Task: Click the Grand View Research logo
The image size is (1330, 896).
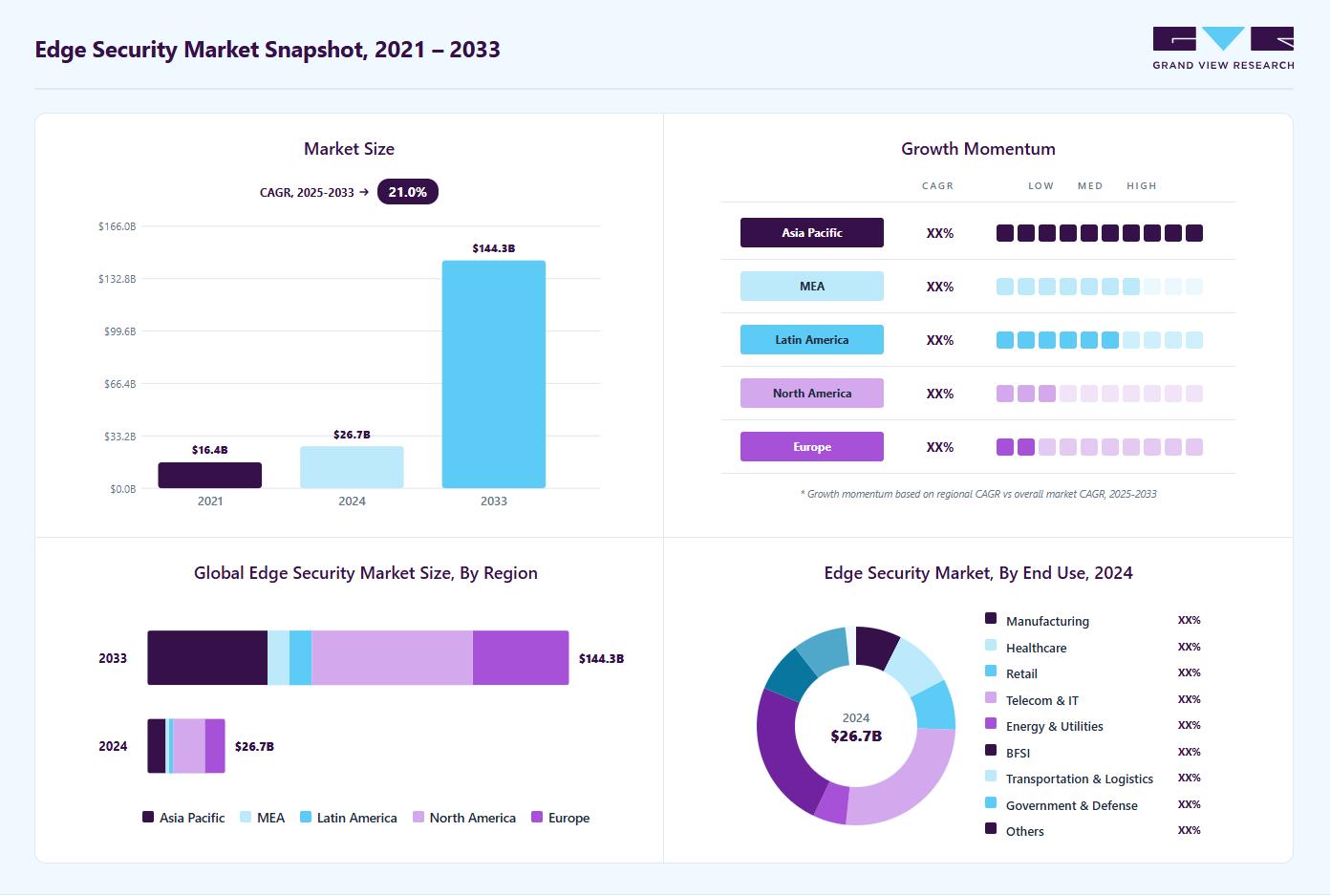Action: [x=1223, y=49]
